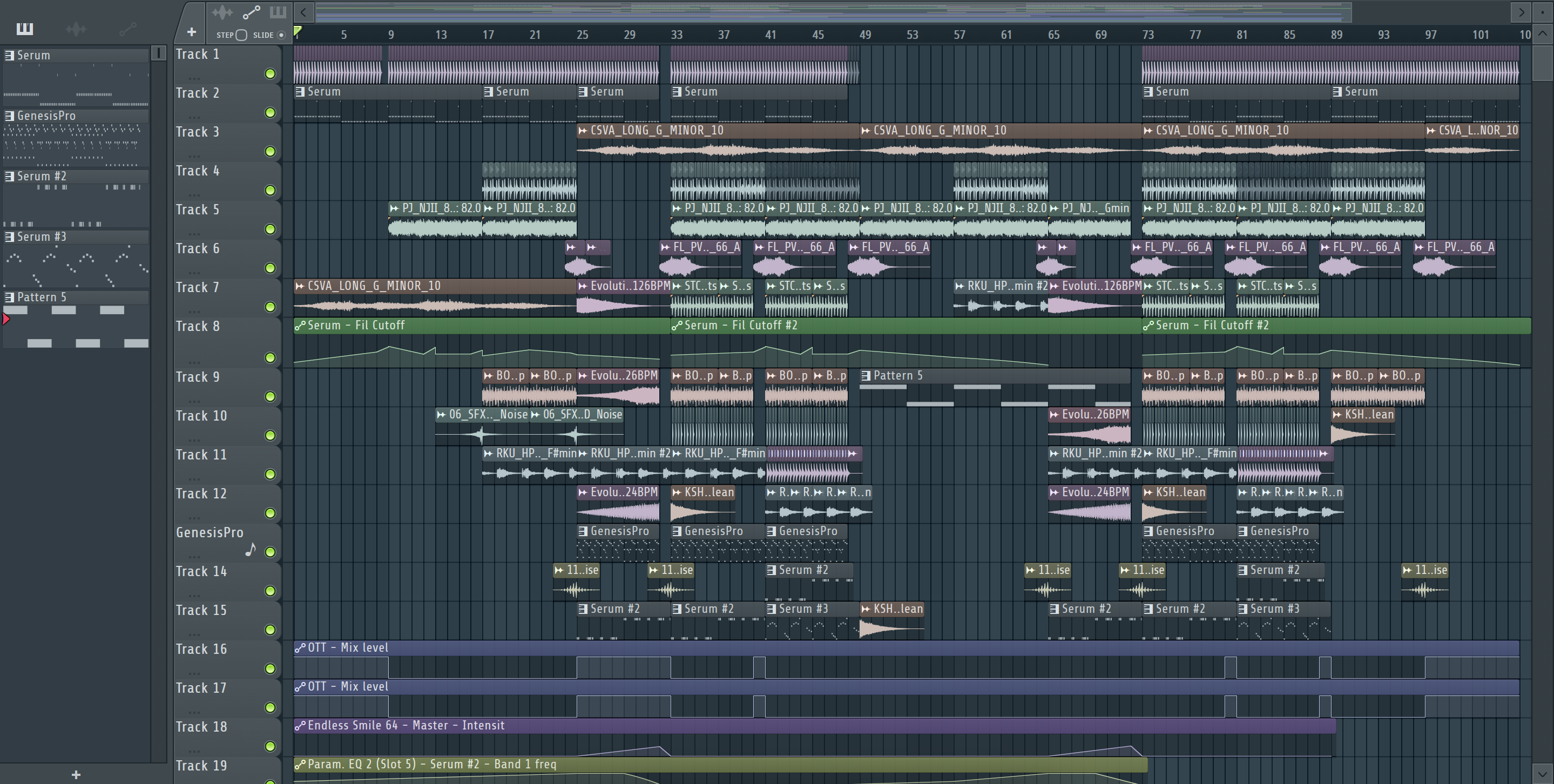
Task: Toggle the SLIDE option radio button
Action: [x=281, y=35]
